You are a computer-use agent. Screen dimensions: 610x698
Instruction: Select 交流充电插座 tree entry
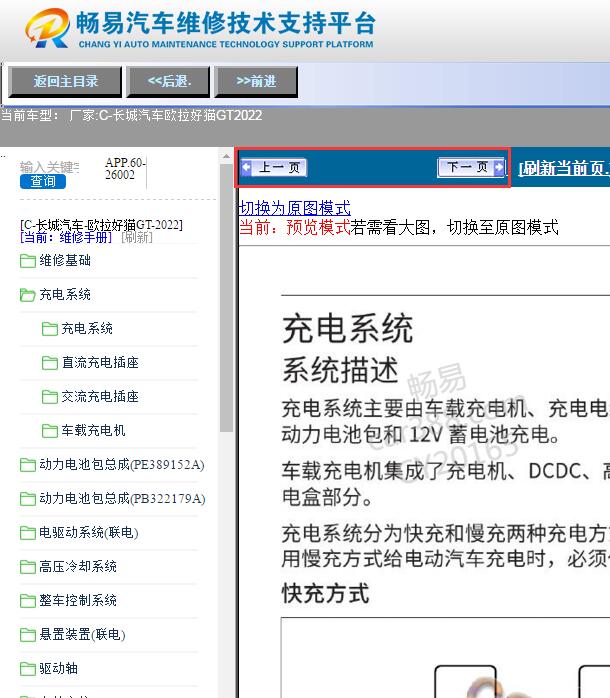(x=100, y=396)
